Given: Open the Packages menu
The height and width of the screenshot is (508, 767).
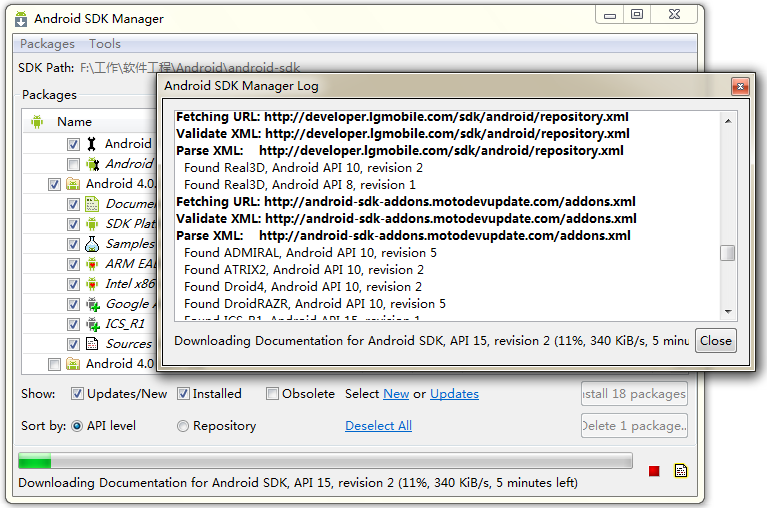Looking at the screenshot, I should [x=47, y=44].
